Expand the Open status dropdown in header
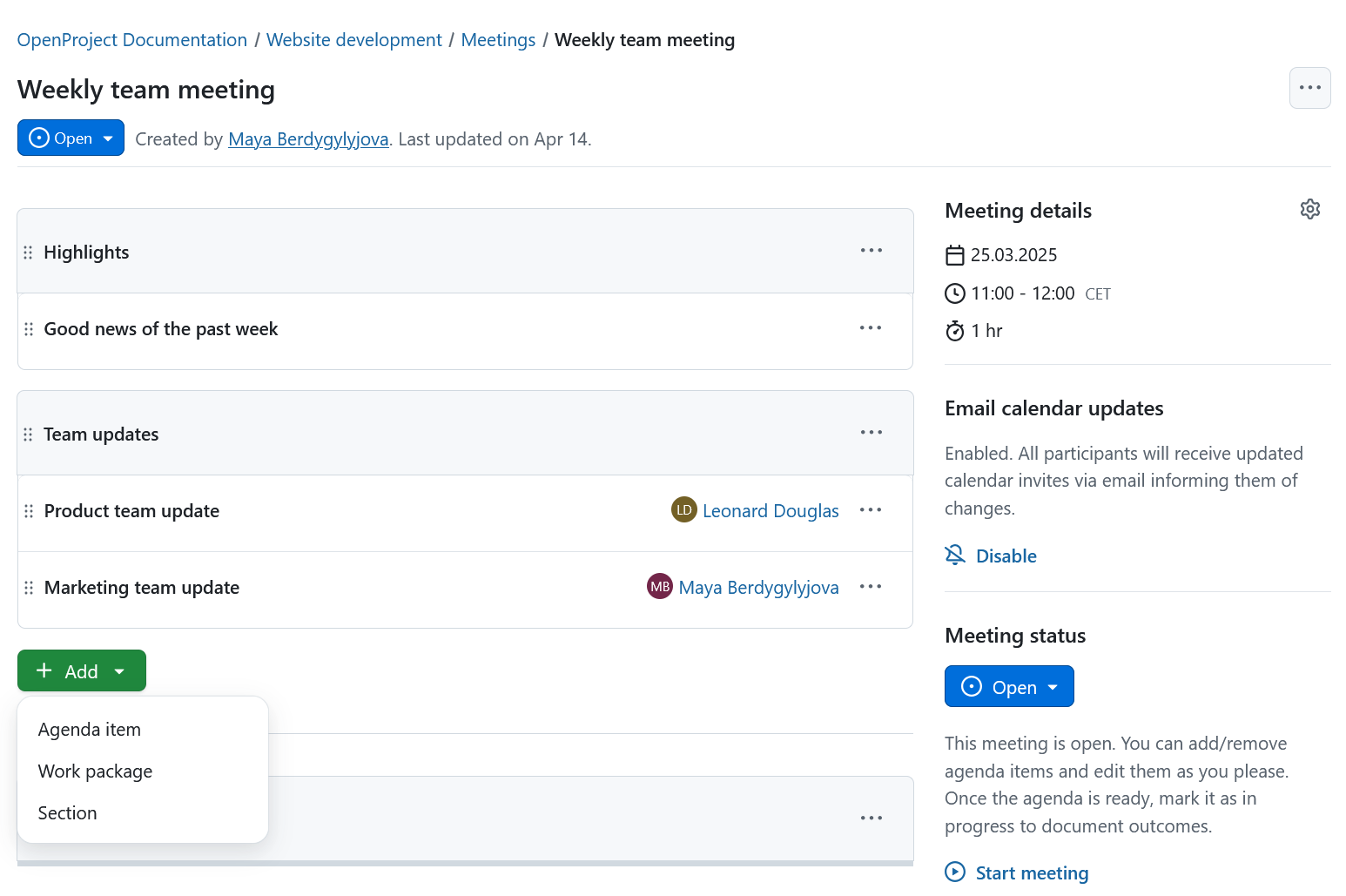This screenshot has height=896, width=1346. point(107,138)
